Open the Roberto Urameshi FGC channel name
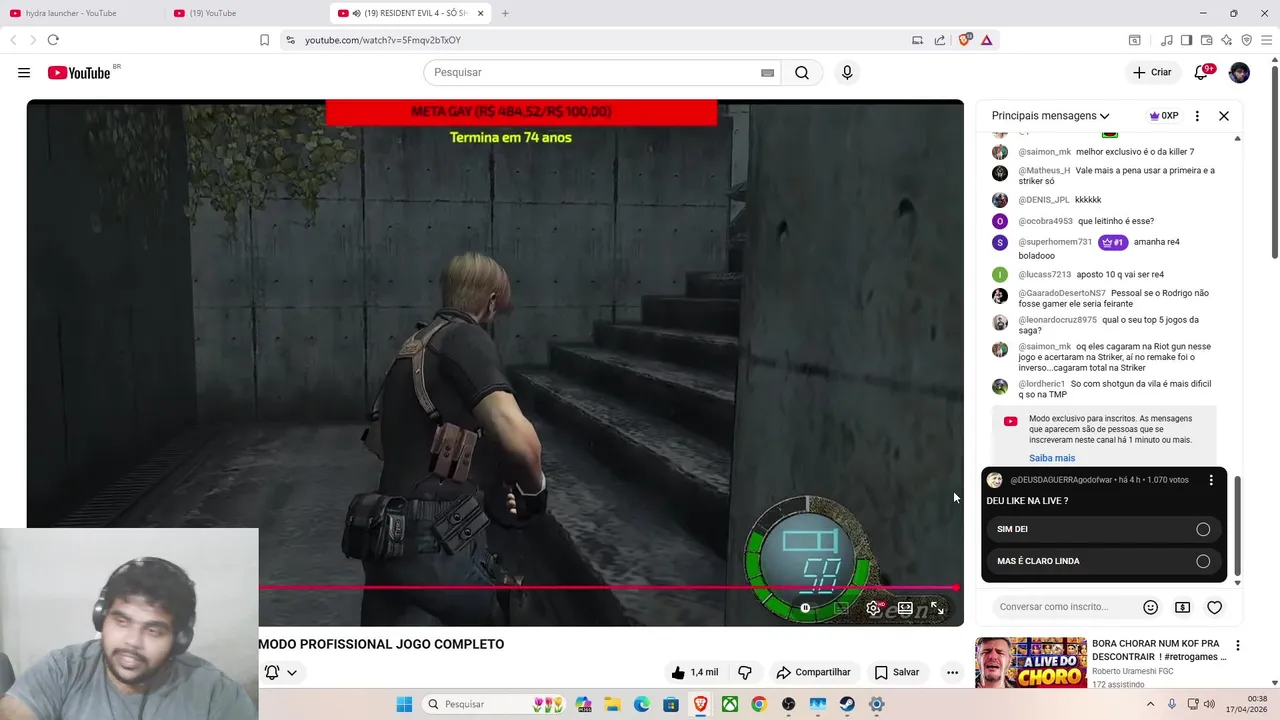The width and height of the screenshot is (1280, 720). pyautogui.click(x=1132, y=671)
